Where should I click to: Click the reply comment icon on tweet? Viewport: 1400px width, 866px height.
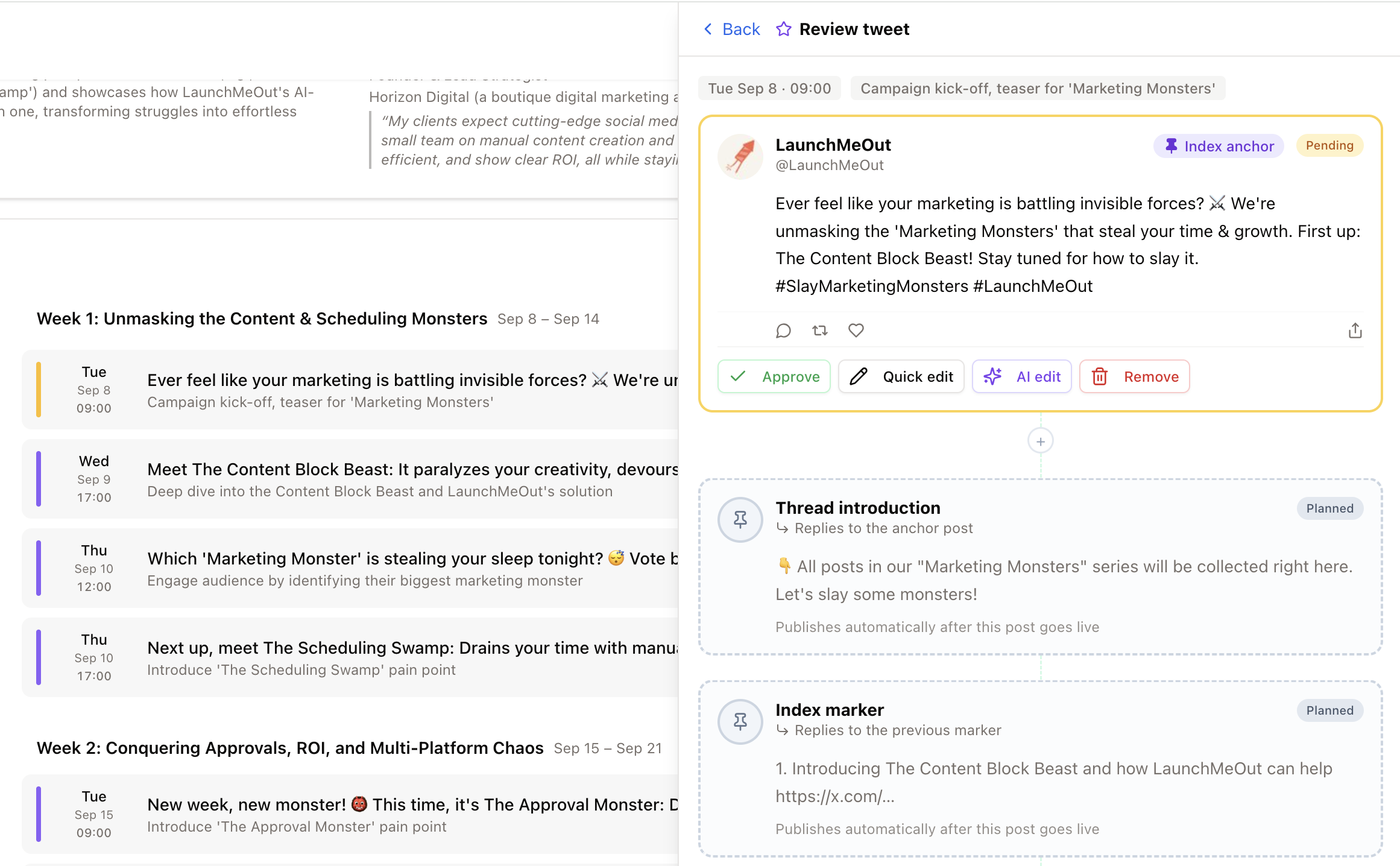tap(783, 330)
